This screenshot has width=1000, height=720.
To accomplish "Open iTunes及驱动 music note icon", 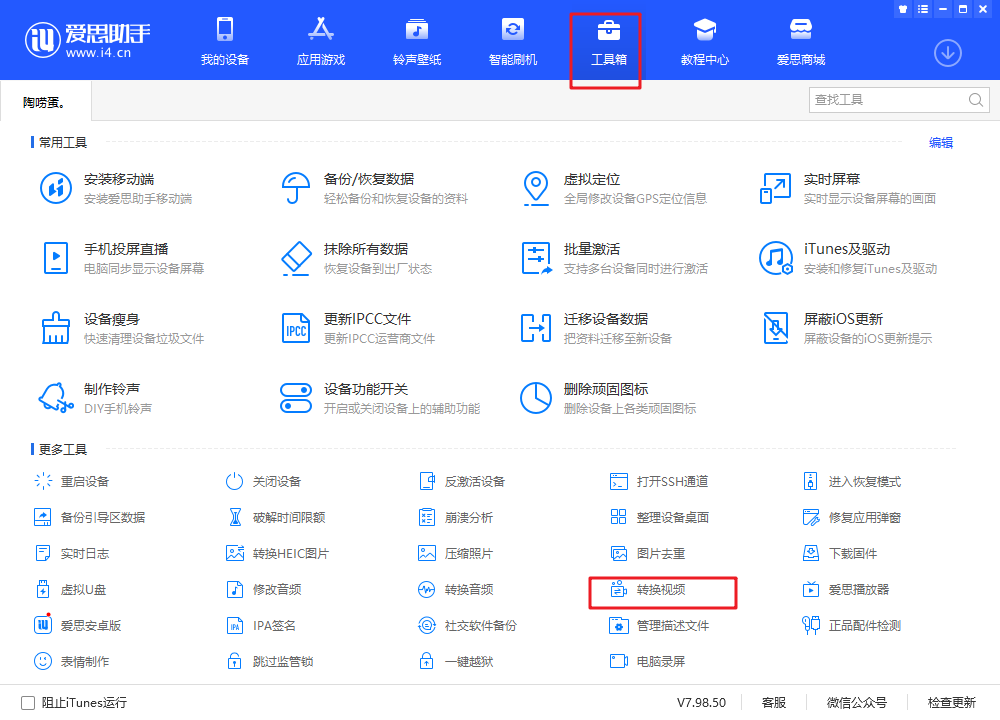I will click(776, 258).
